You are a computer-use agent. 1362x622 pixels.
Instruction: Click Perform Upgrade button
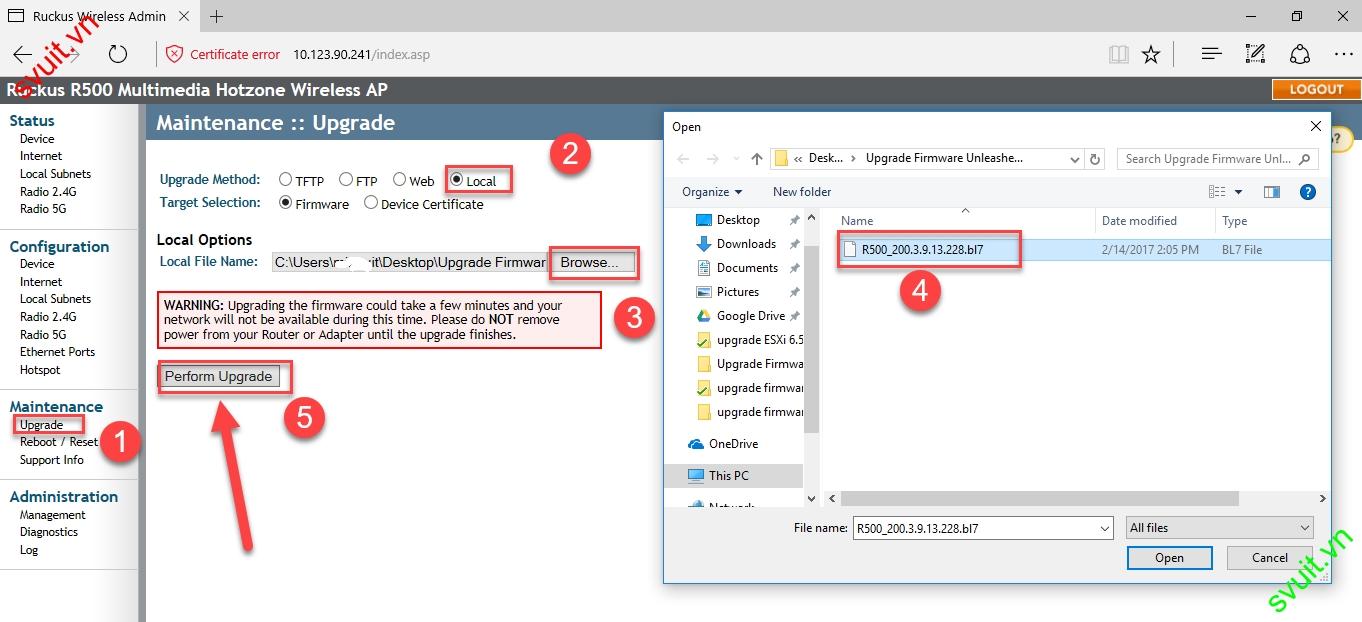218,376
